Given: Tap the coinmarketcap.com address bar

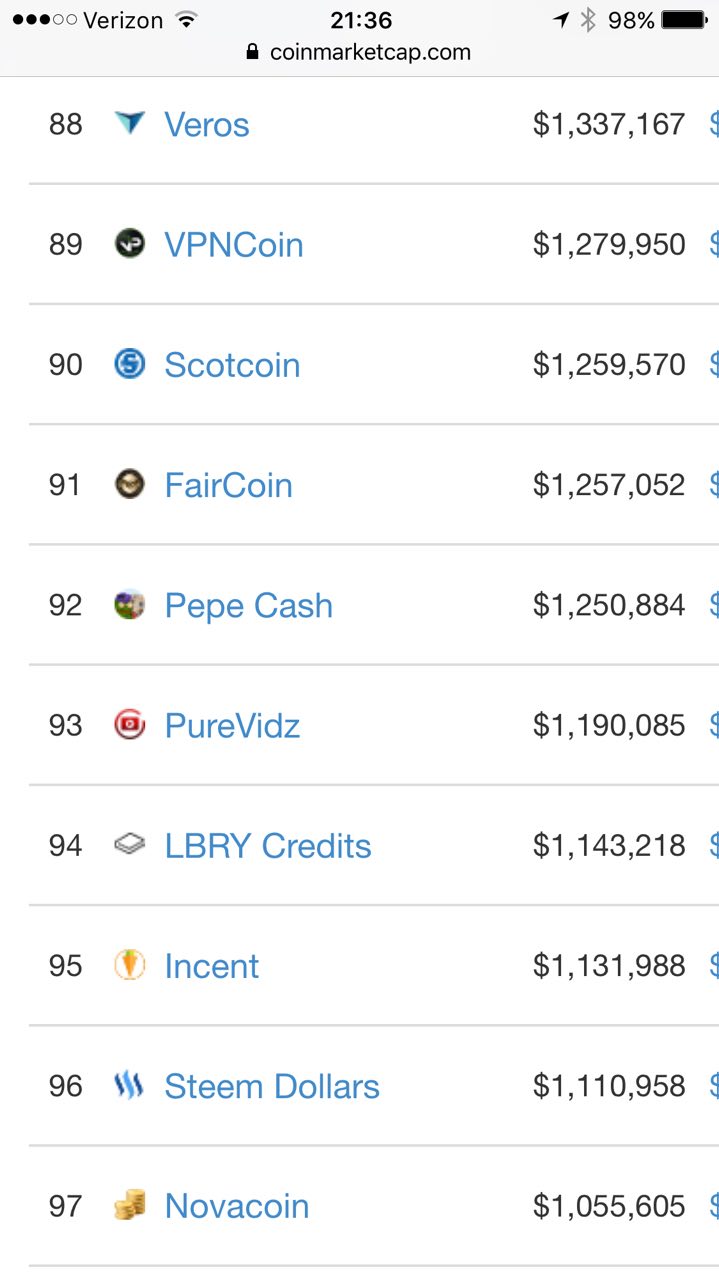Looking at the screenshot, I should [359, 52].
